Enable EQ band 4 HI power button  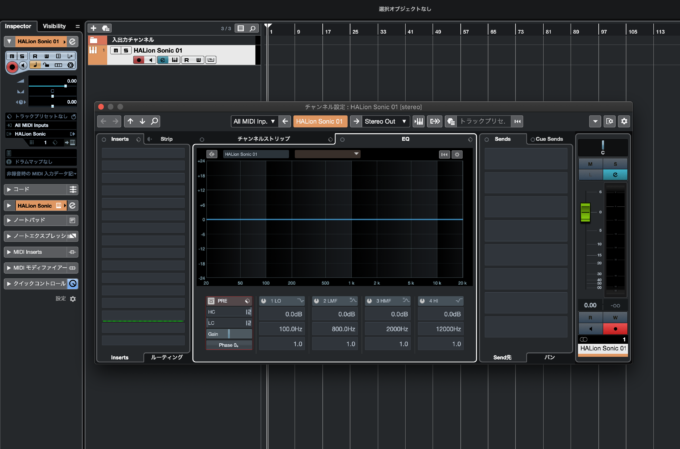click(x=422, y=301)
